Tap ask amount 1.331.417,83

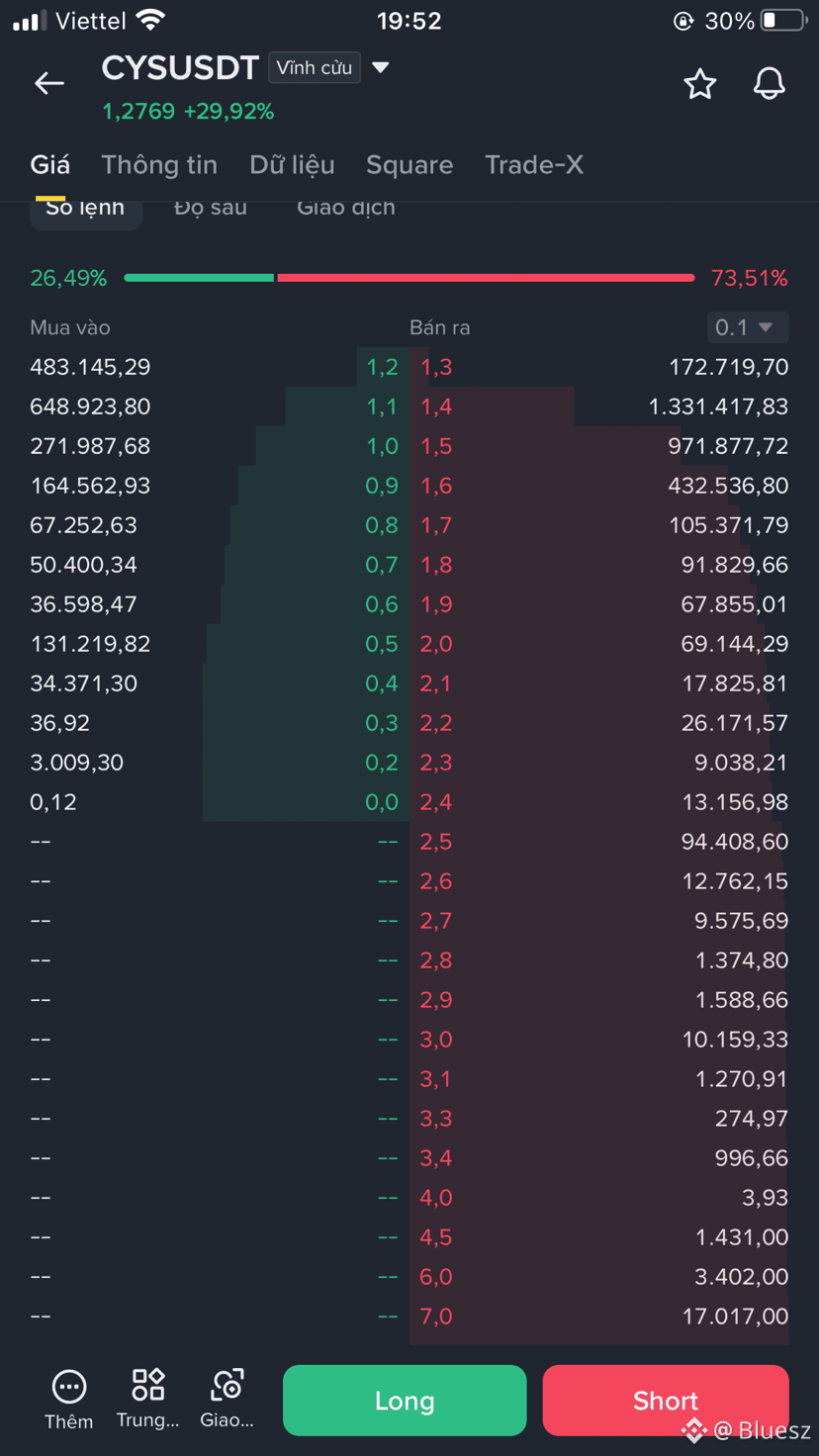click(718, 407)
